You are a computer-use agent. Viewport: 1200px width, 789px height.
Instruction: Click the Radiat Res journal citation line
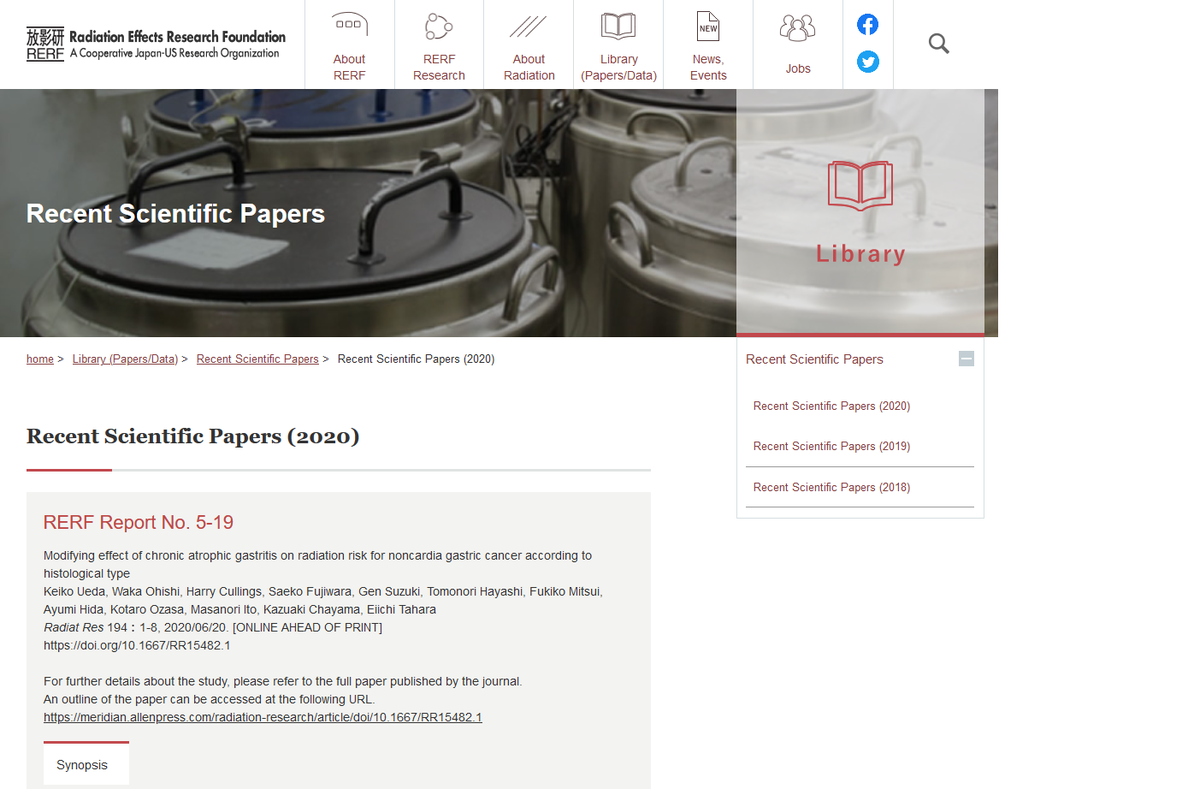[213, 627]
